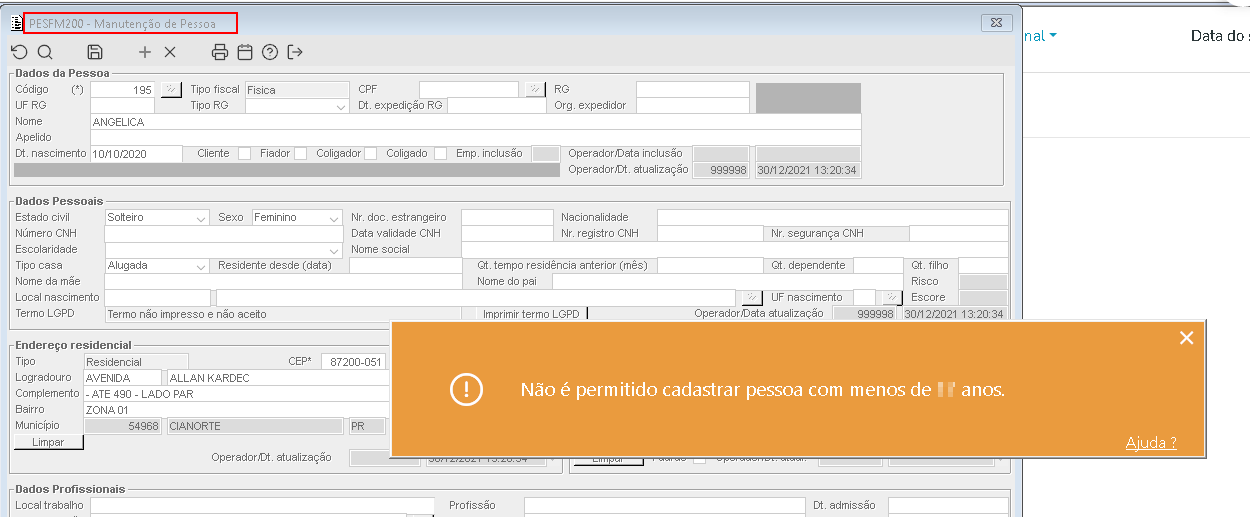Click the ALLAN KARDEC logradouro name field
The height and width of the screenshot is (517, 1250).
pyautogui.click(x=277, y=378)
